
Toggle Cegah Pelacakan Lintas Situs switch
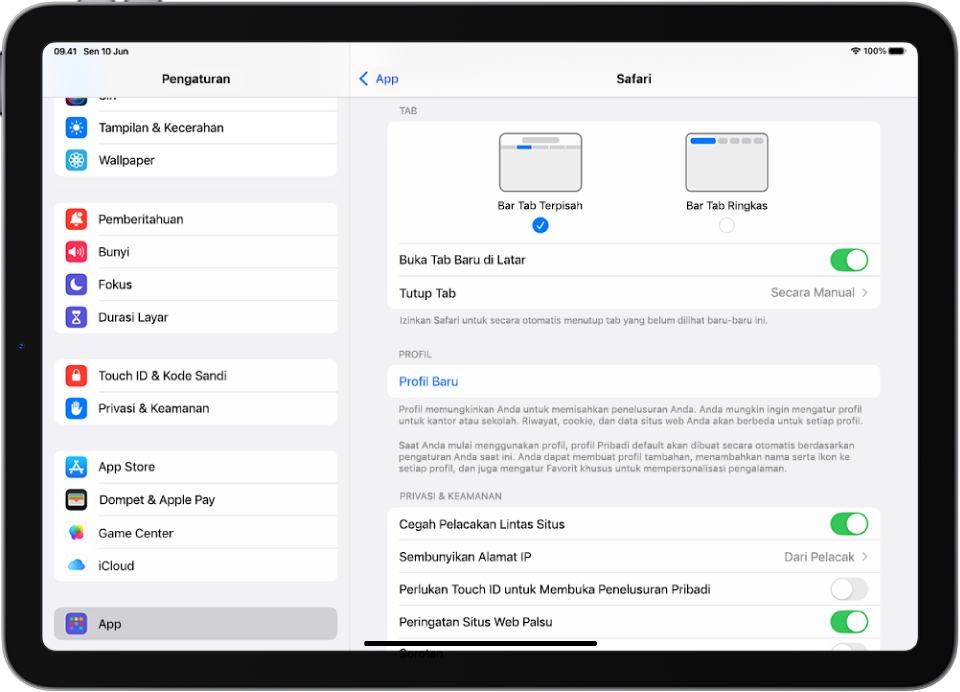tap(849, 524)
